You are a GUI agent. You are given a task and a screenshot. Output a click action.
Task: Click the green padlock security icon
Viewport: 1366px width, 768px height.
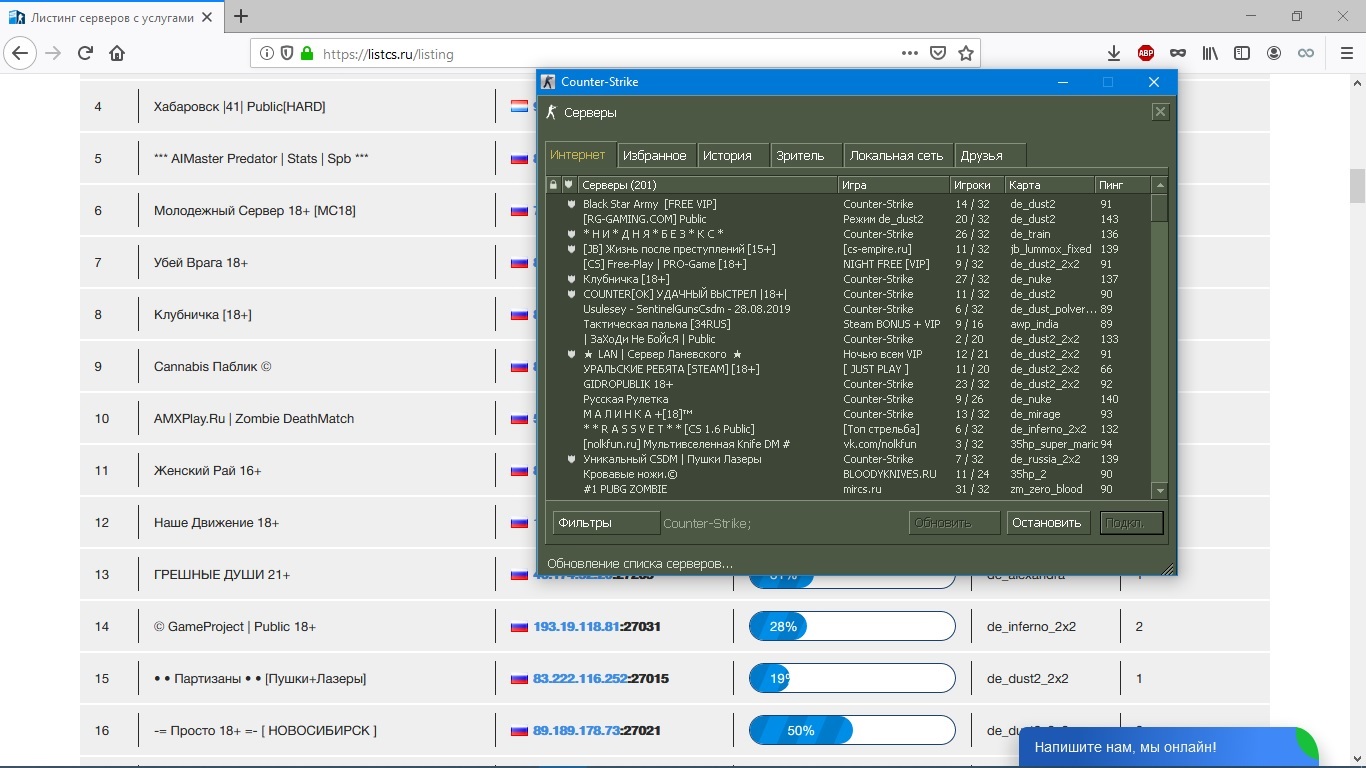[x=307, y=54]
